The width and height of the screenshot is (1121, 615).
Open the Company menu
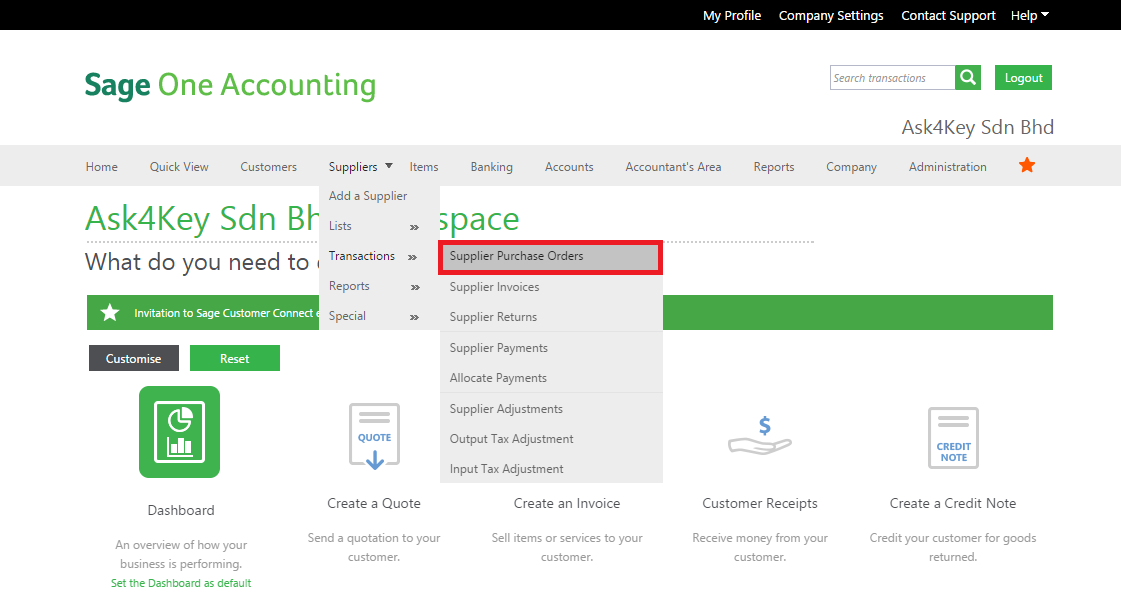point(851,167)
